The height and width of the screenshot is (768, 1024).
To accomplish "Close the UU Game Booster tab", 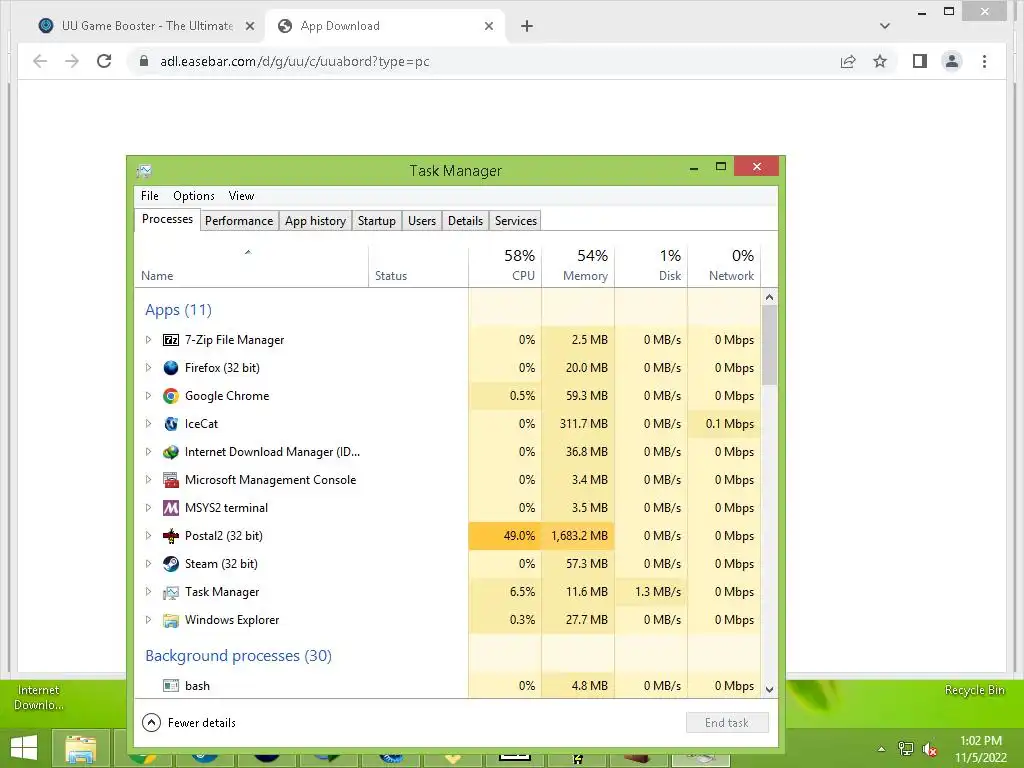I will 249,26.
